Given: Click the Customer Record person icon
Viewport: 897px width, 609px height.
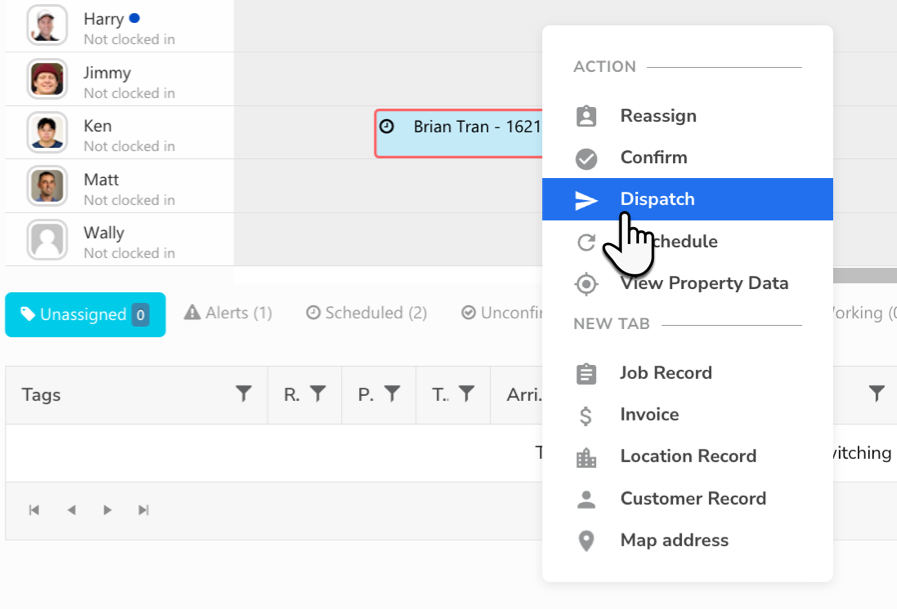Looking at the screenshot, I should click(x=587, y=498).
